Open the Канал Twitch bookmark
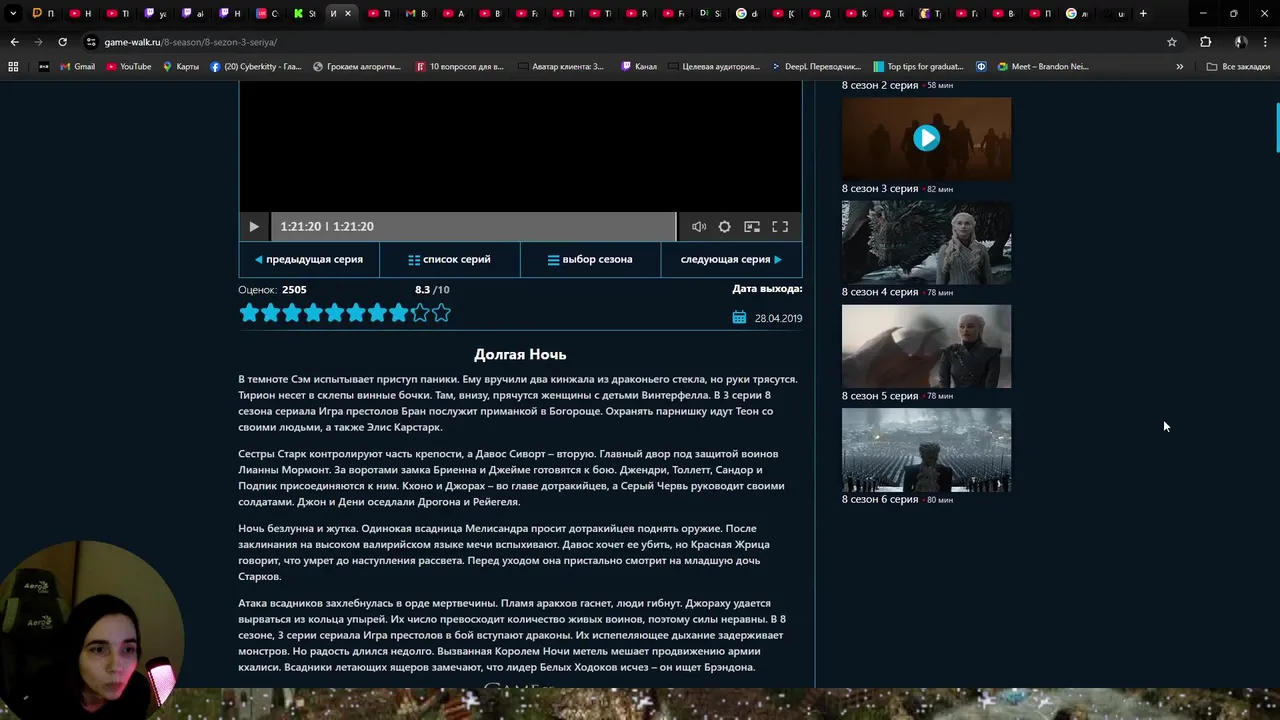Image resolution: width=1280 pixels, height=720 pixels. [x=639, y=67]
